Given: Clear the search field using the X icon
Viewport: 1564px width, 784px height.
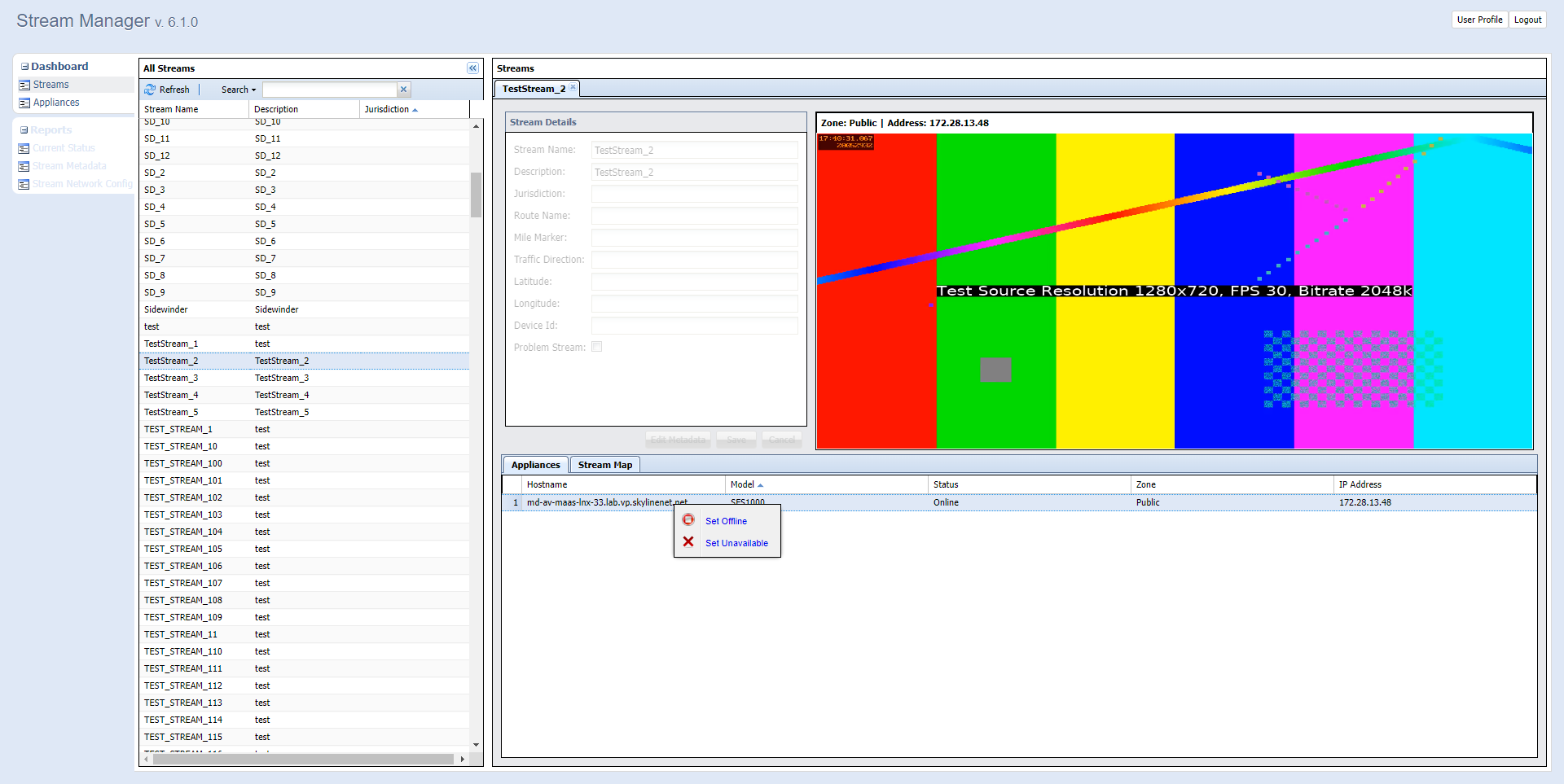Looking at the screenshot, I should coord(403,90).
